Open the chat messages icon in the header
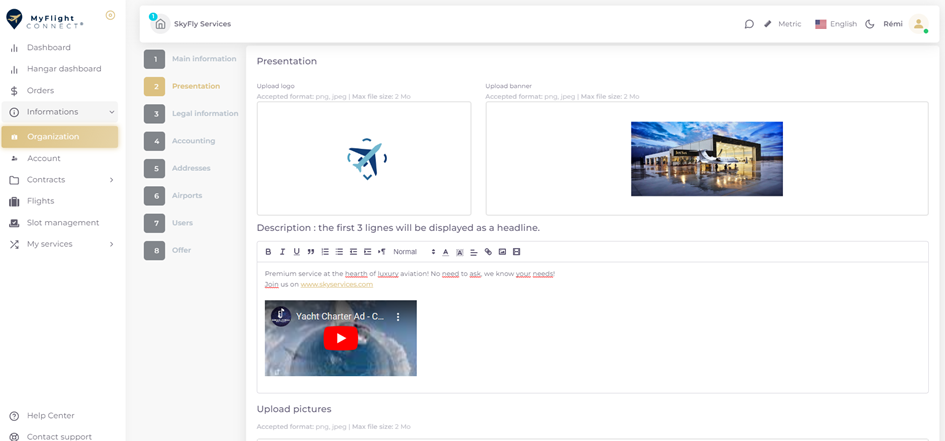This screenshot has height=441, width=945. 749,24
